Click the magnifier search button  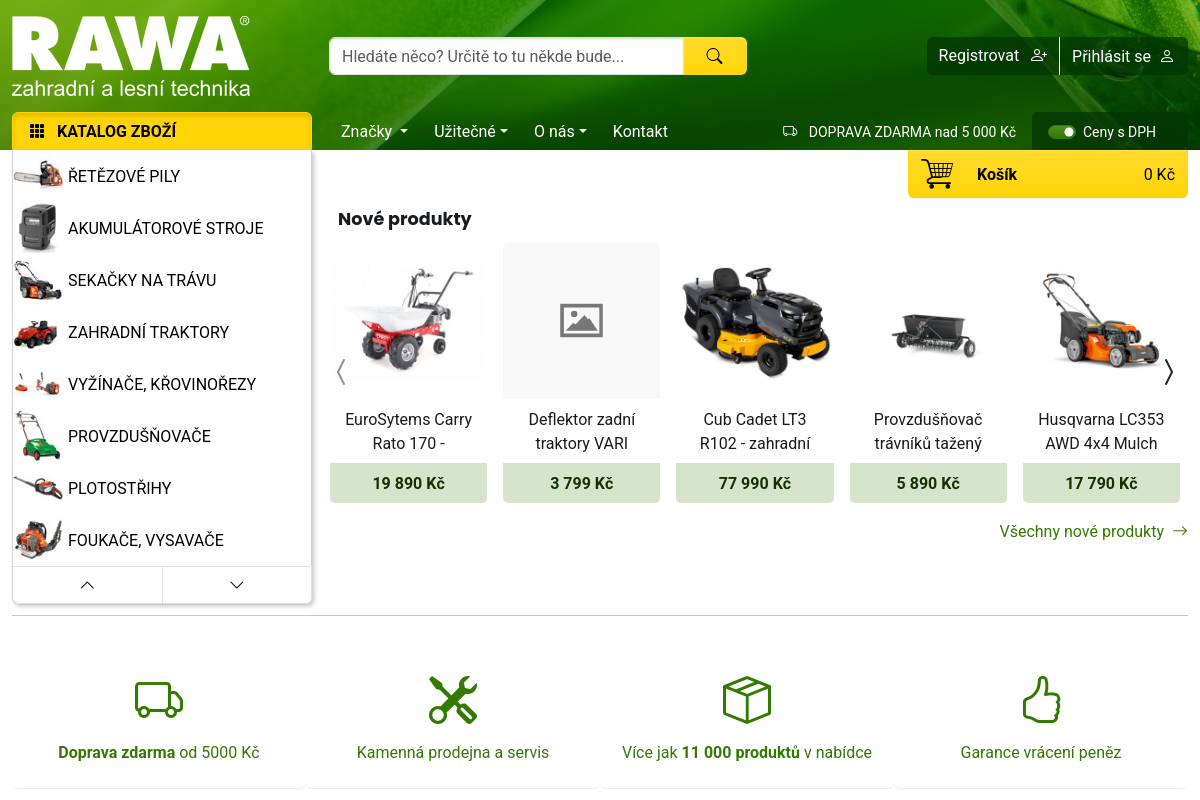714,56
